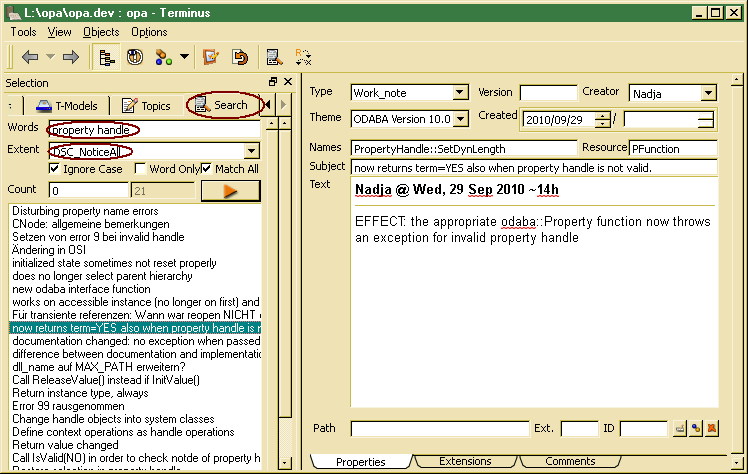Uncheck the Ignore Case checkbox

click(55, 169)
